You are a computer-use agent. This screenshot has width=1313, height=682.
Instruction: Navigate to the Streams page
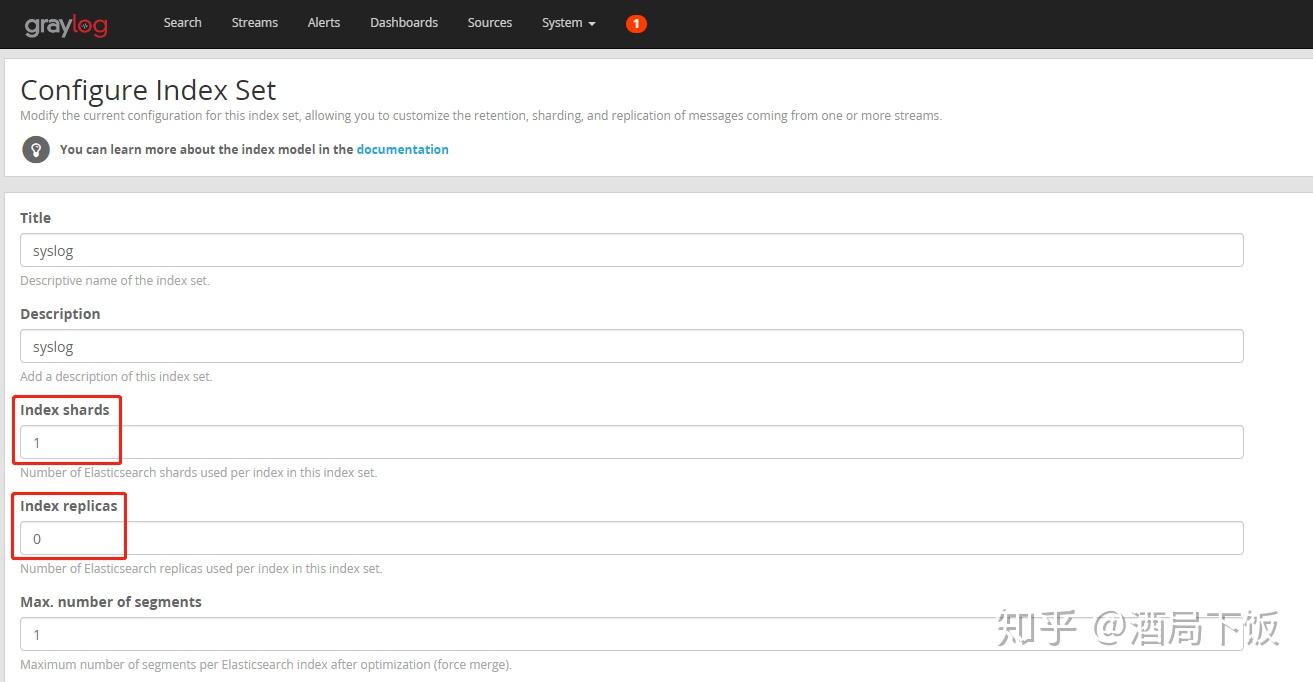(254, 22)
